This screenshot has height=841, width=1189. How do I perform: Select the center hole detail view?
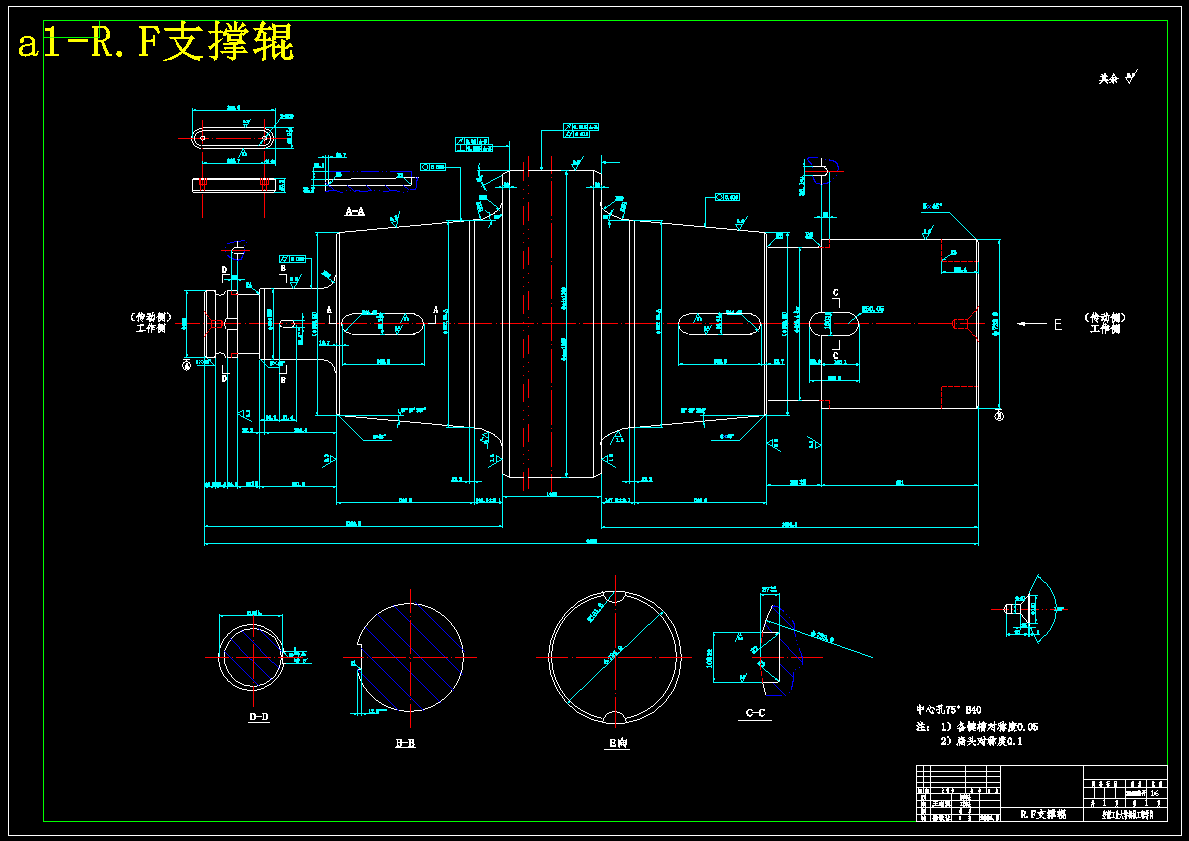pyautogui.click(x=1031, y=608)
